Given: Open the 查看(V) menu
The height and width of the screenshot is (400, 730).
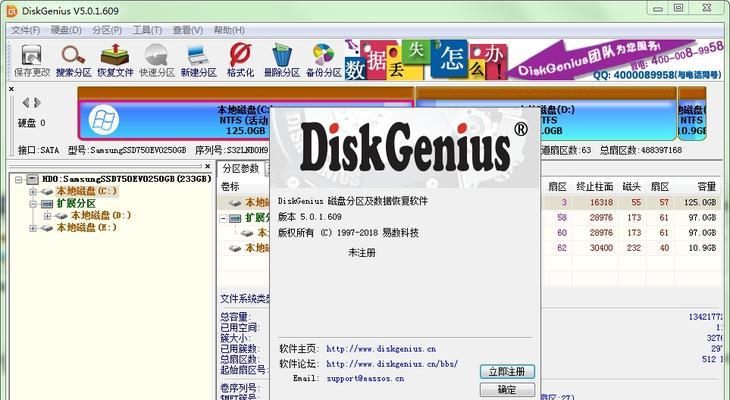Looking at the screenshot, I should [x=188, y=30].
